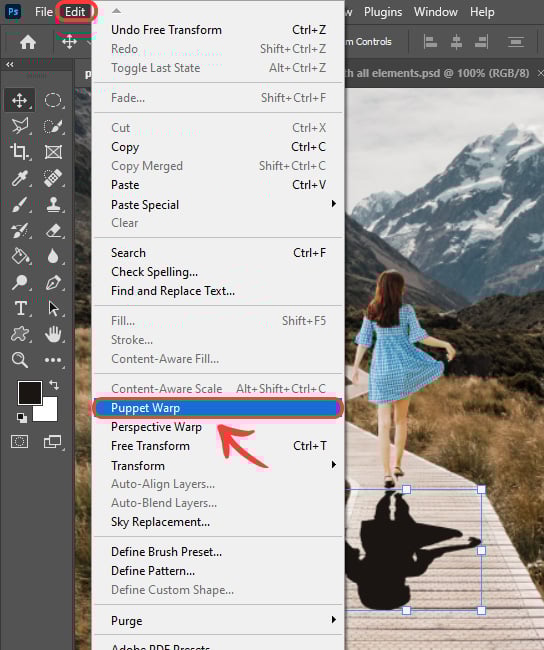
Task: Choose Free Transform
Action: tap(218, 446)
